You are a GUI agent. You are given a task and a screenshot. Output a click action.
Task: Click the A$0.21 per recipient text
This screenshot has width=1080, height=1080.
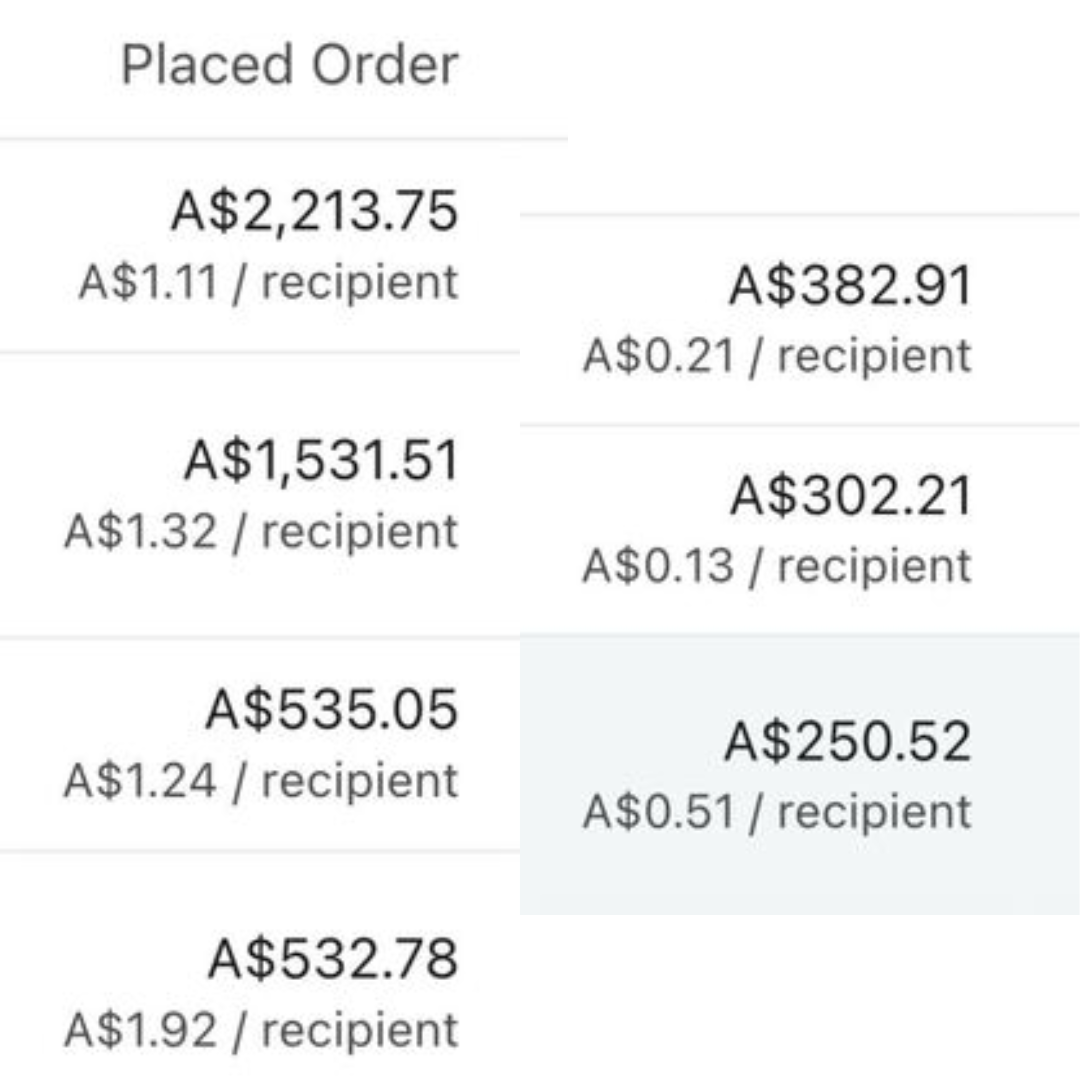point(776,356)
